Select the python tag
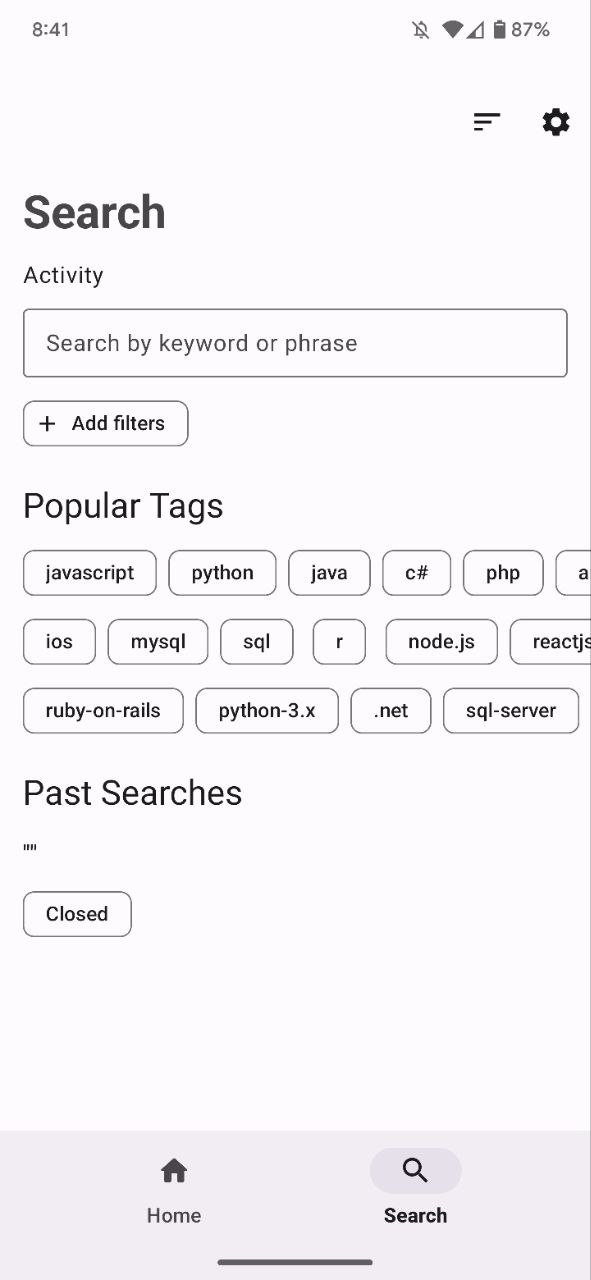Screen dimensions: 591x1280 (222, 573)
